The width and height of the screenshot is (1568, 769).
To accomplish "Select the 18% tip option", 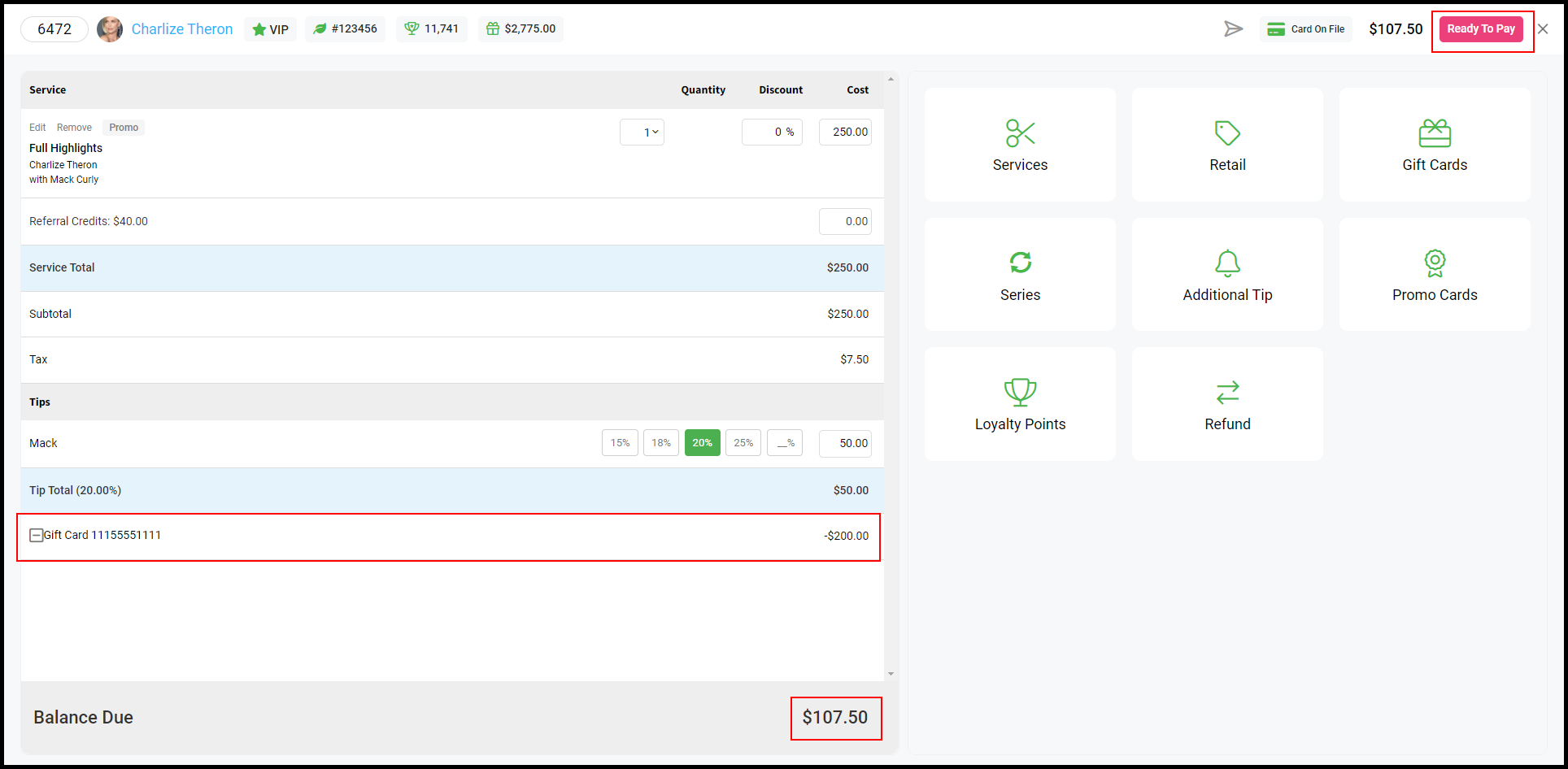I will (661, 443).
